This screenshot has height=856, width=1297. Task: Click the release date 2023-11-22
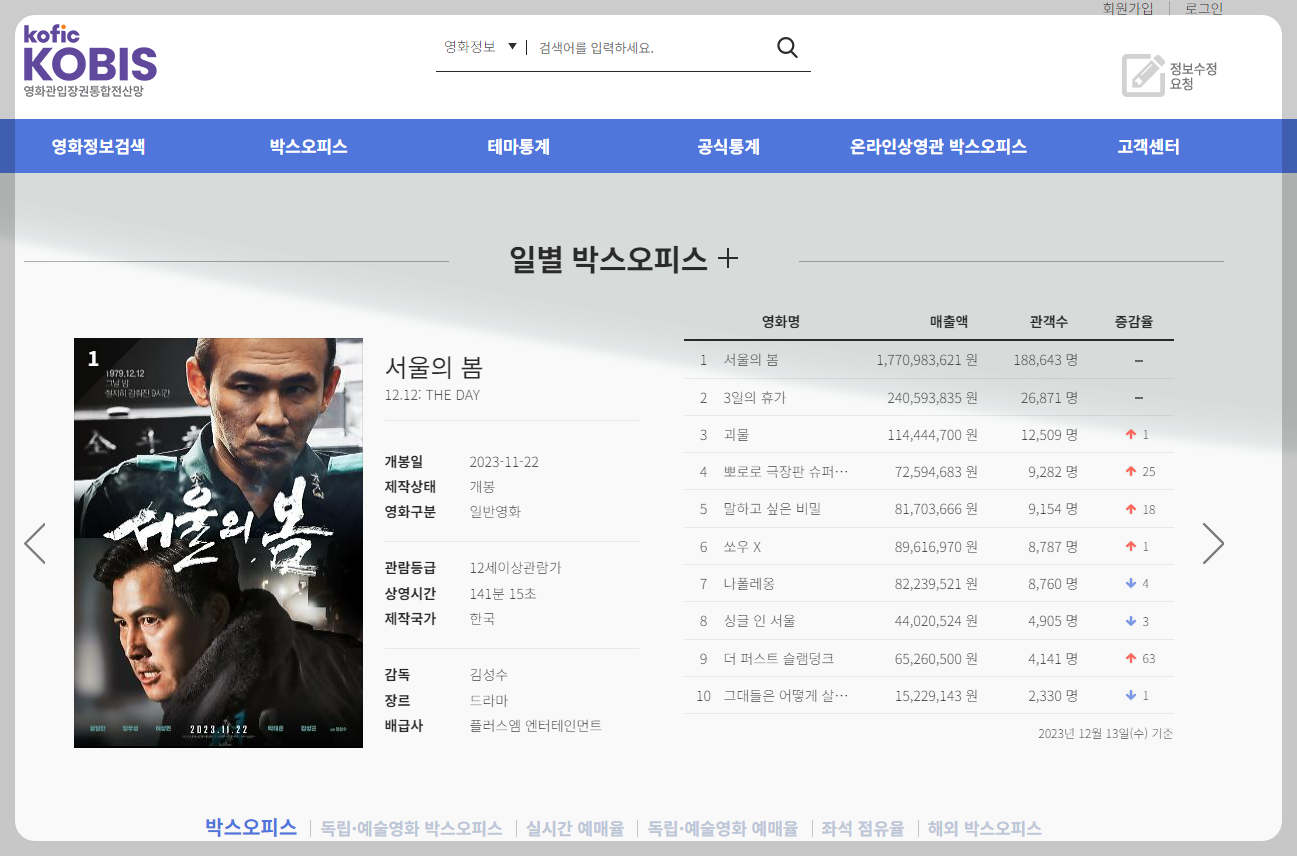pyautogui.click(x=504, y=461)
